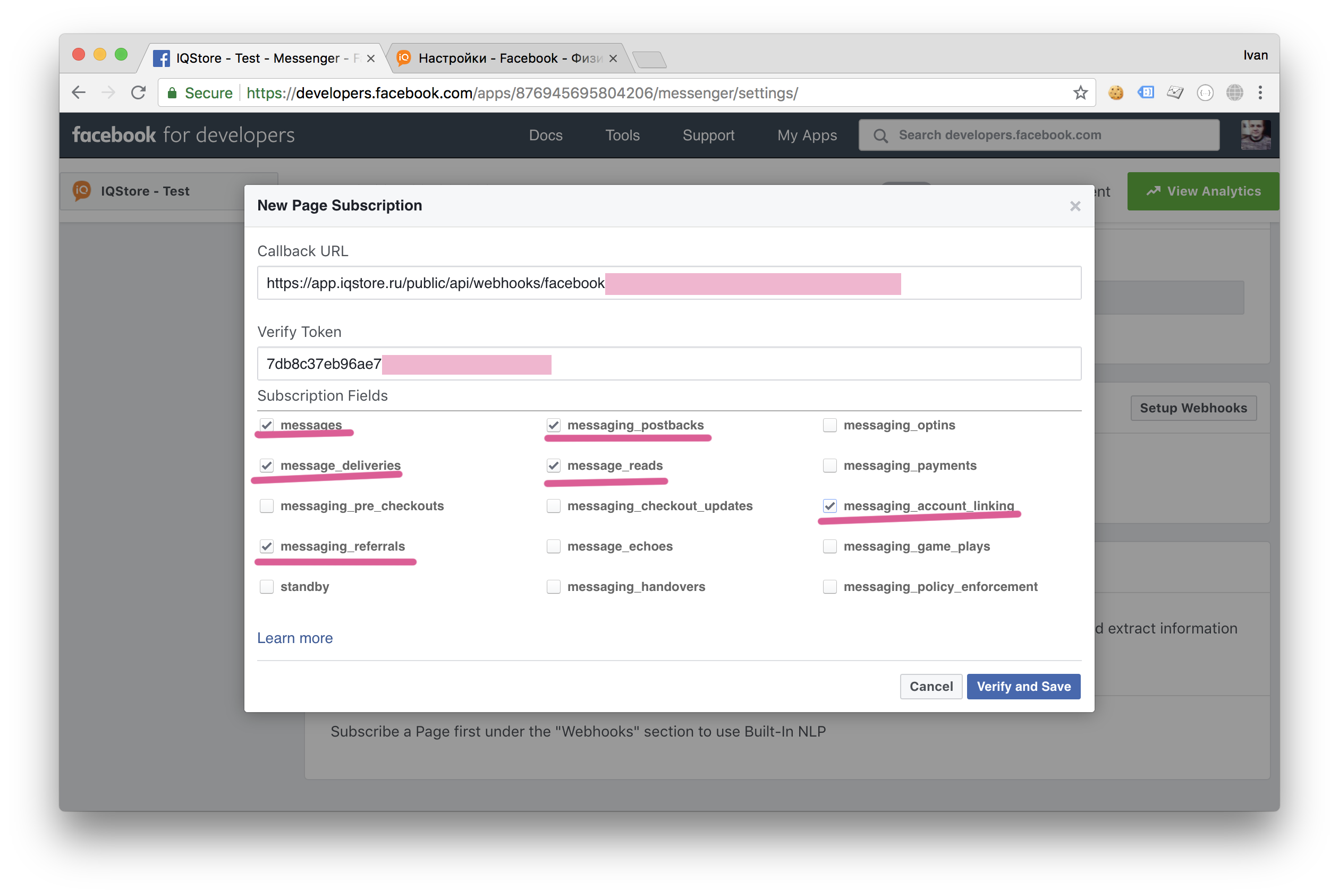Enable messaging_checkout_updates checkbox
The width and height of the screenshot is (1339, 896).
point(554,506)
